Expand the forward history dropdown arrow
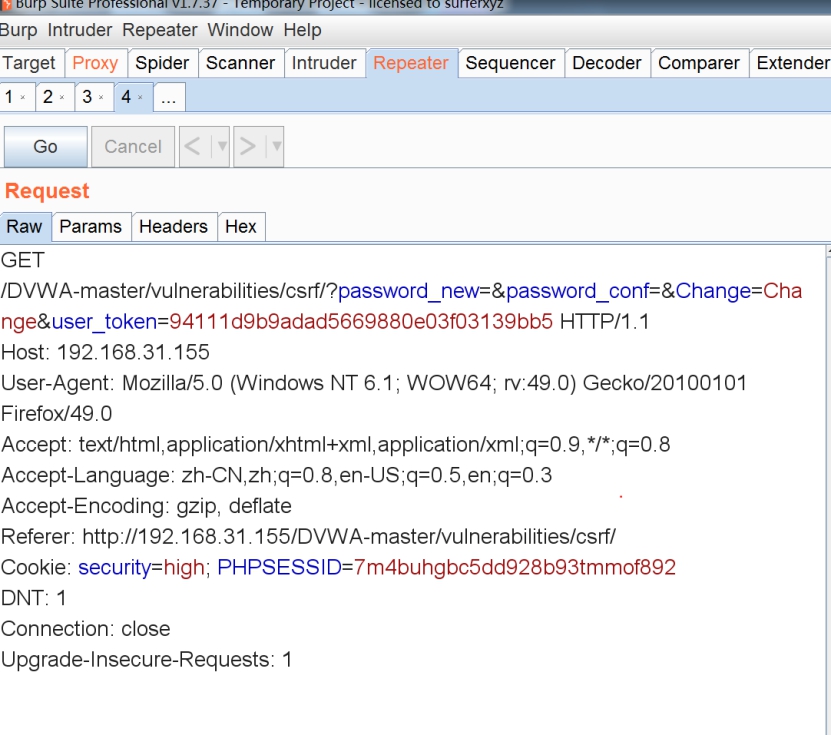 click(x=276, y=147)
